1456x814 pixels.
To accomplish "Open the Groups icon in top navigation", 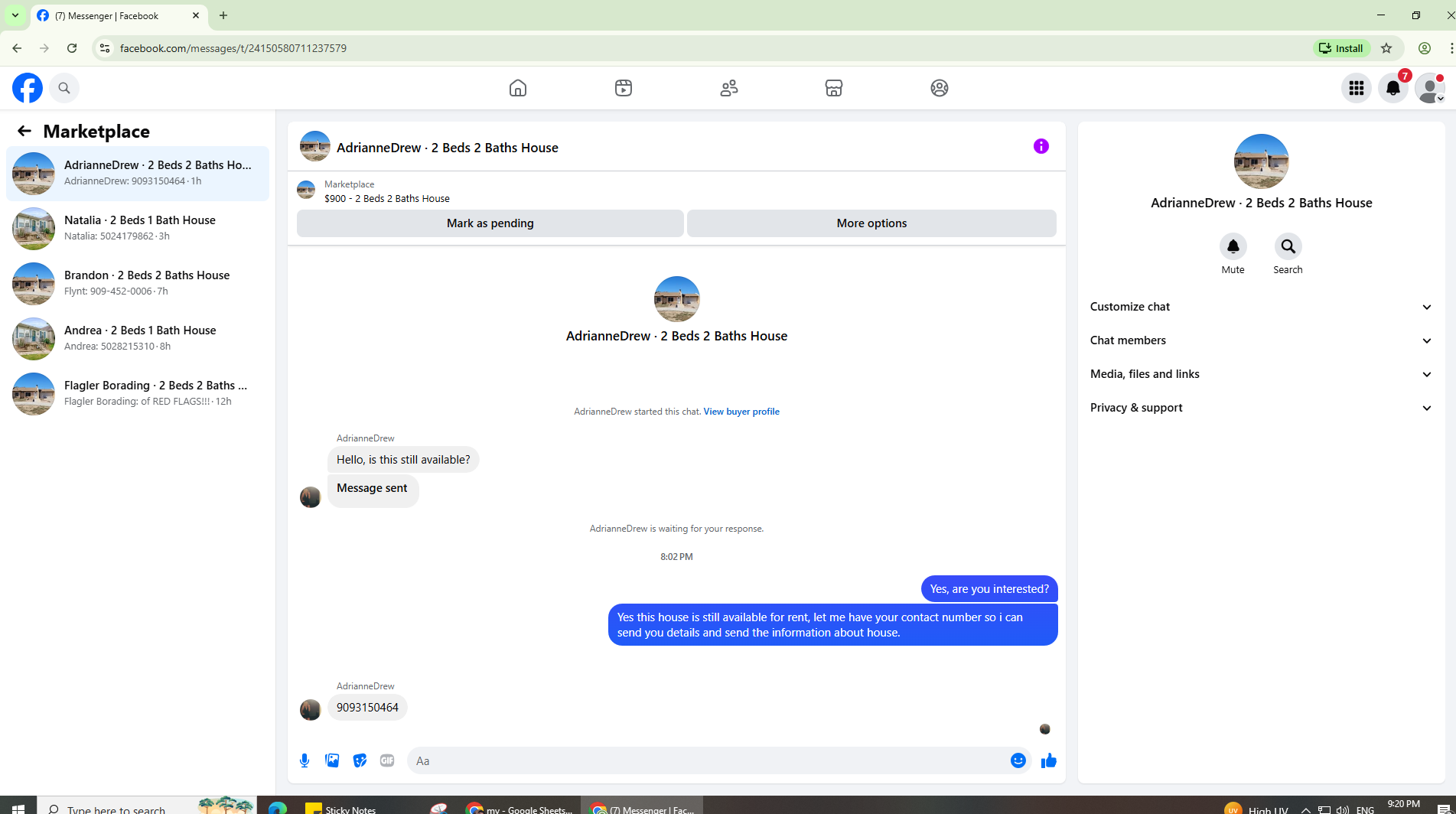I will pyautogui.click(x=940, y=88).
